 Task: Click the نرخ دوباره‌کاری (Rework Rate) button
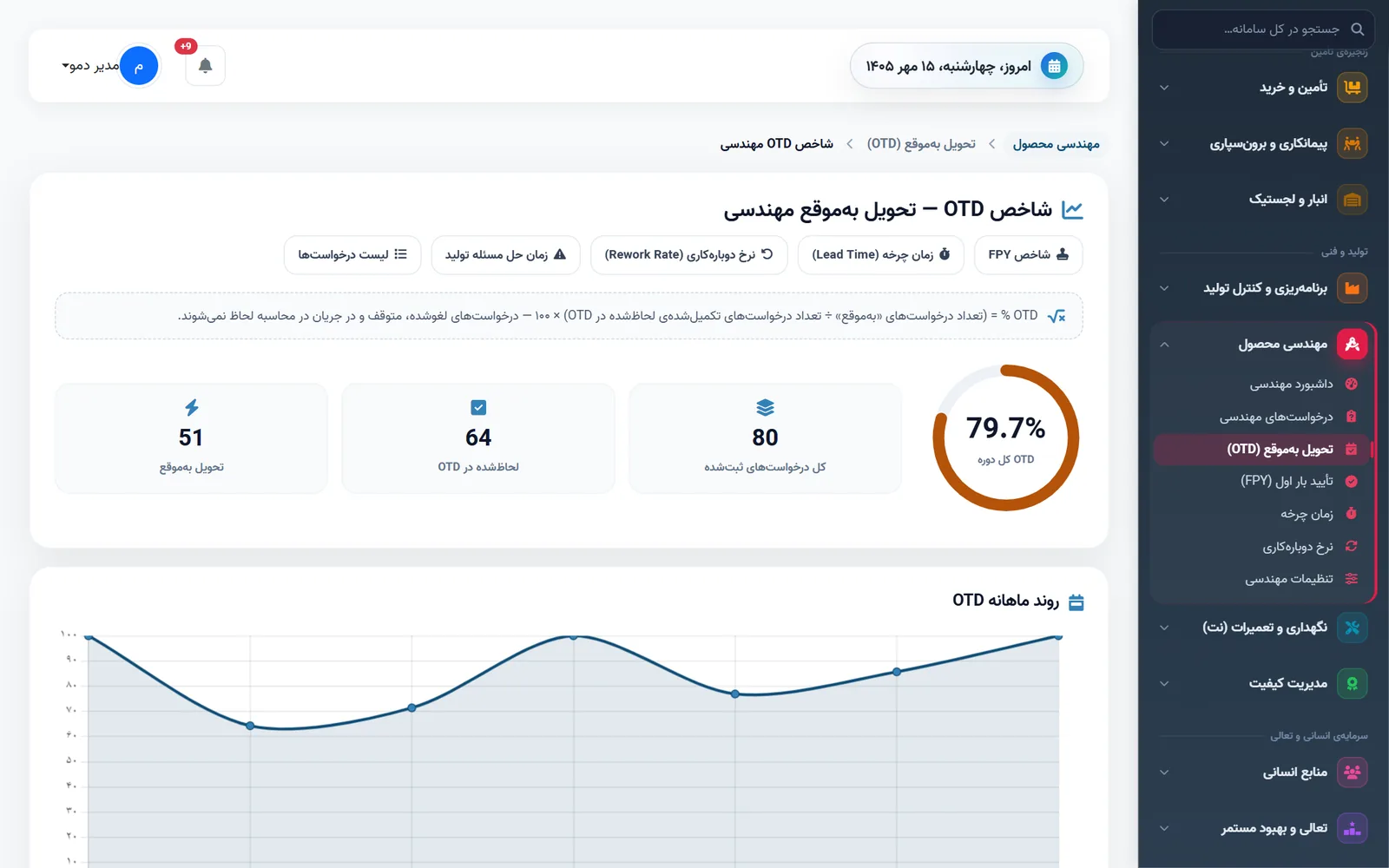688,254
